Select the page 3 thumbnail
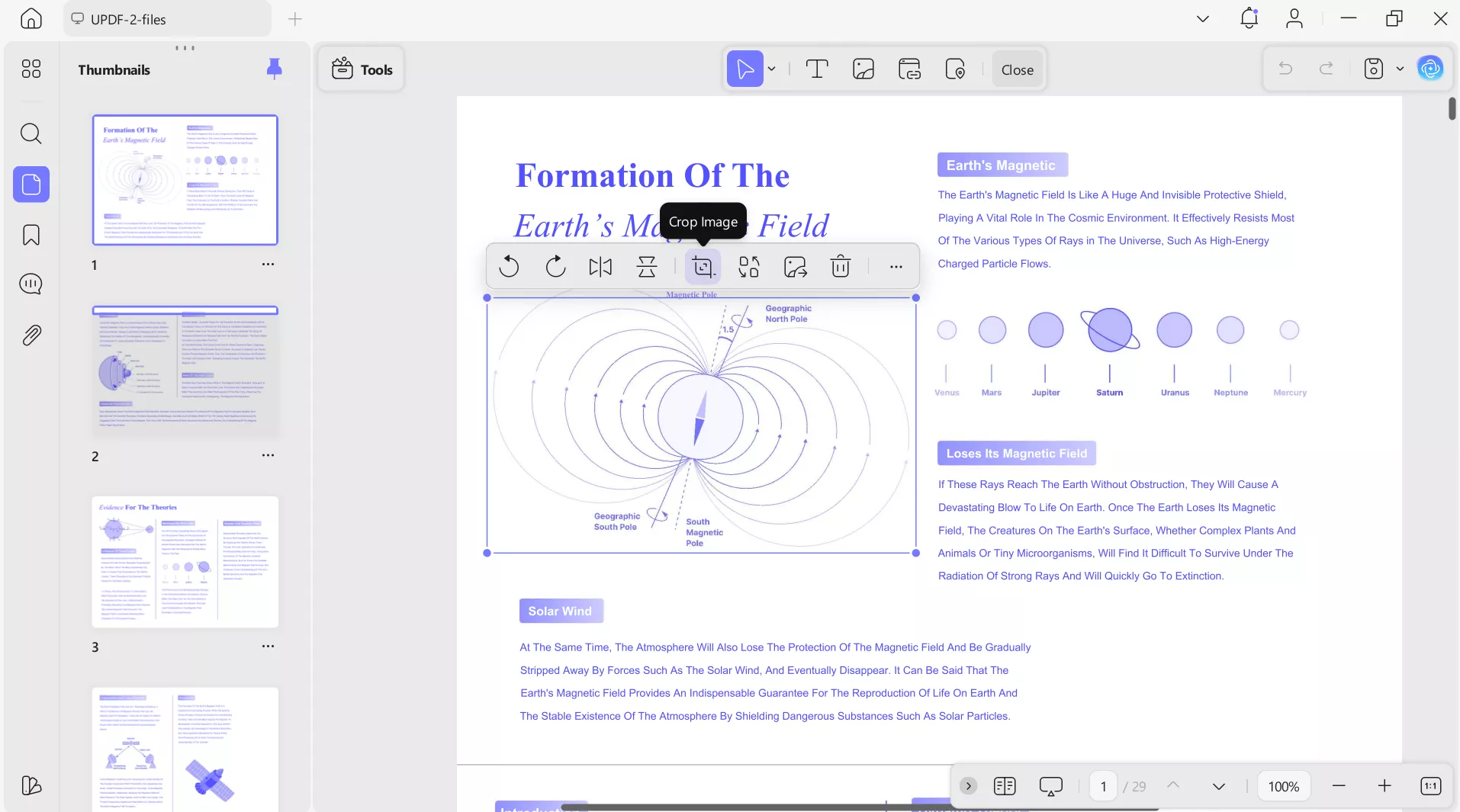Screen dimensions: 1460x812 185,562
